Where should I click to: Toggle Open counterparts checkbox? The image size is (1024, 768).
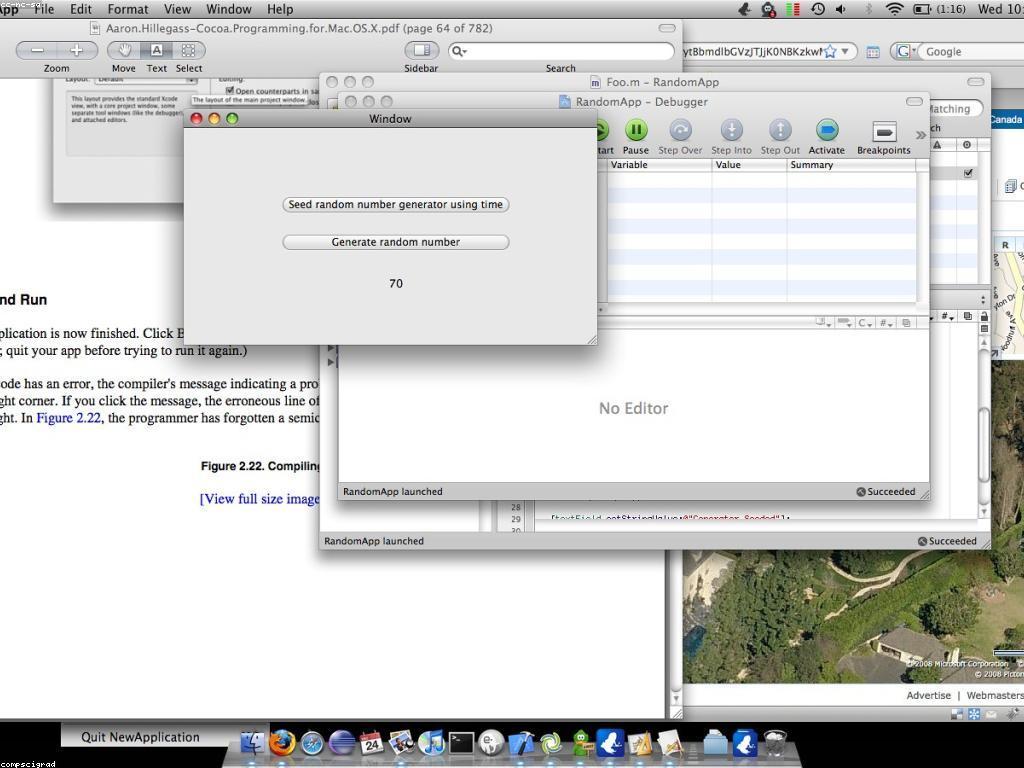pyautogui.click(x=230, y=91)
